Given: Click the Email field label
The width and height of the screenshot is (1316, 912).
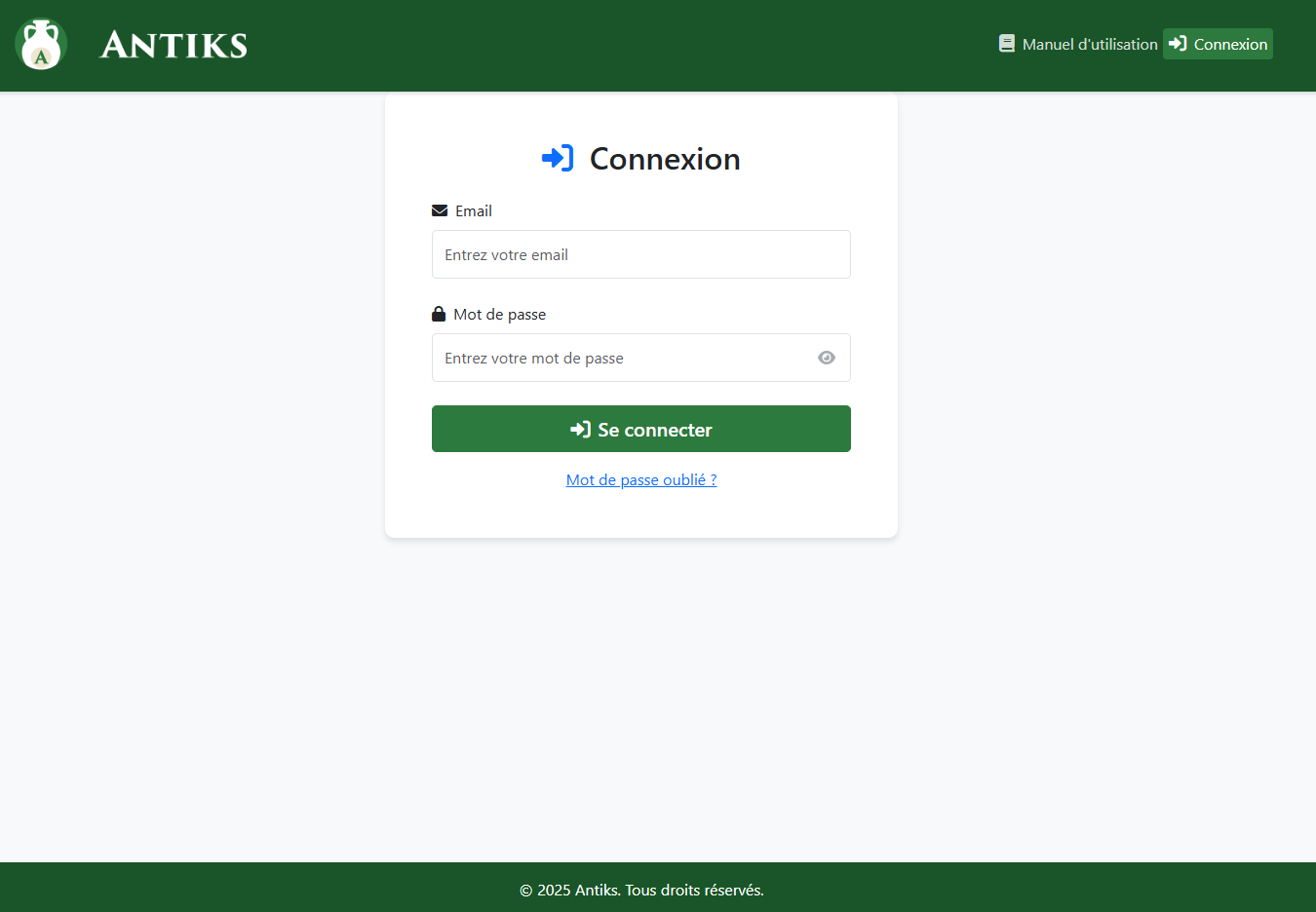Looking at the screenshot, I should (473, 210).
